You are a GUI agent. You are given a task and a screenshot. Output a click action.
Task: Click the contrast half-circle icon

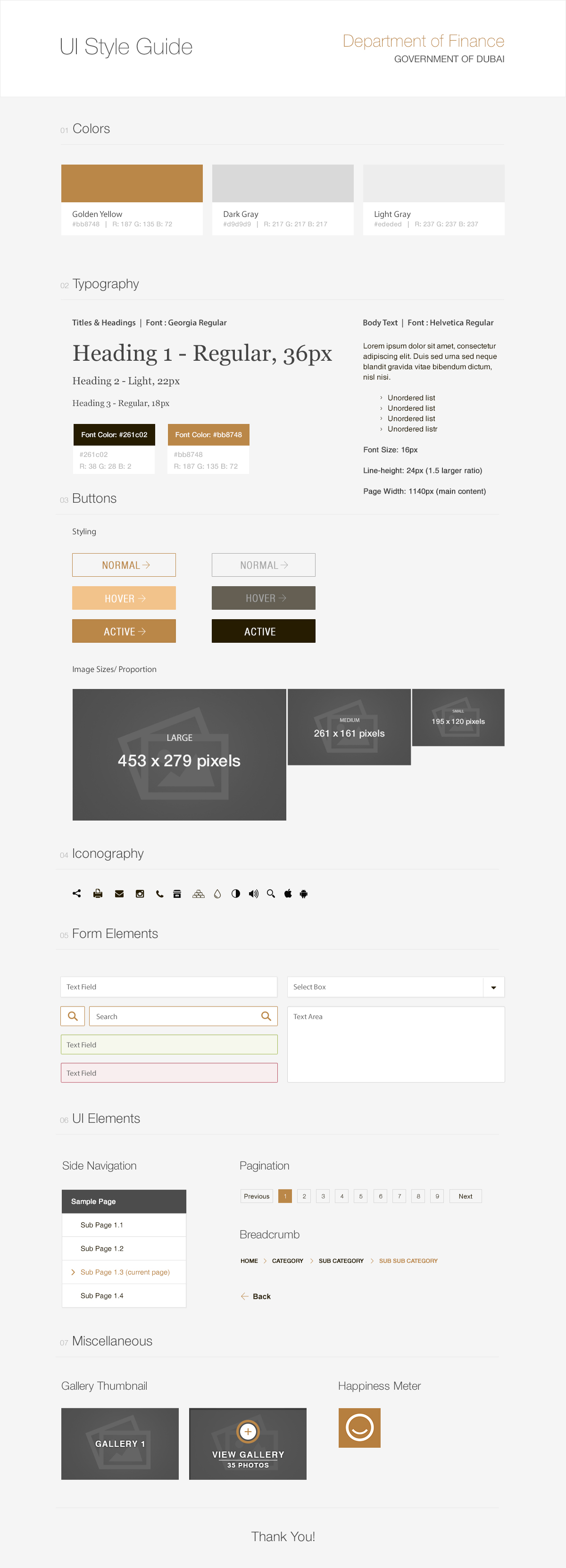click(x=235, y=894)
